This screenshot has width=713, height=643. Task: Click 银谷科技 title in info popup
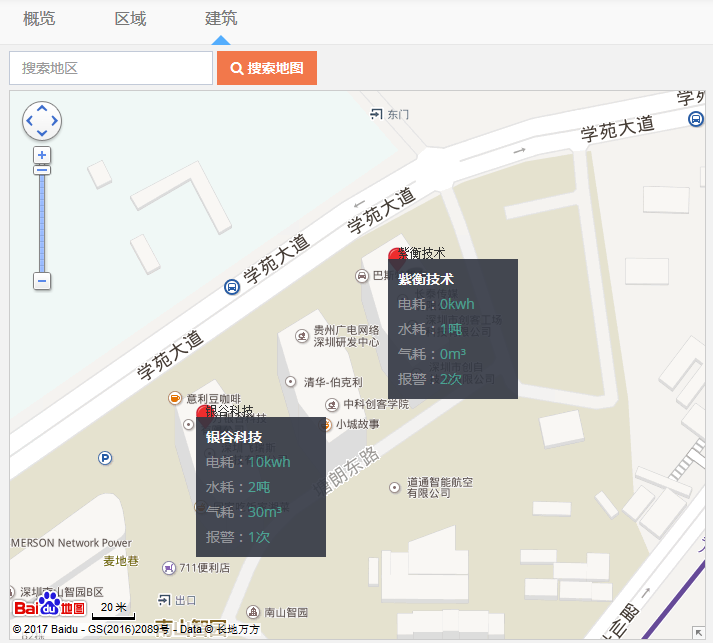coord(234,437)
